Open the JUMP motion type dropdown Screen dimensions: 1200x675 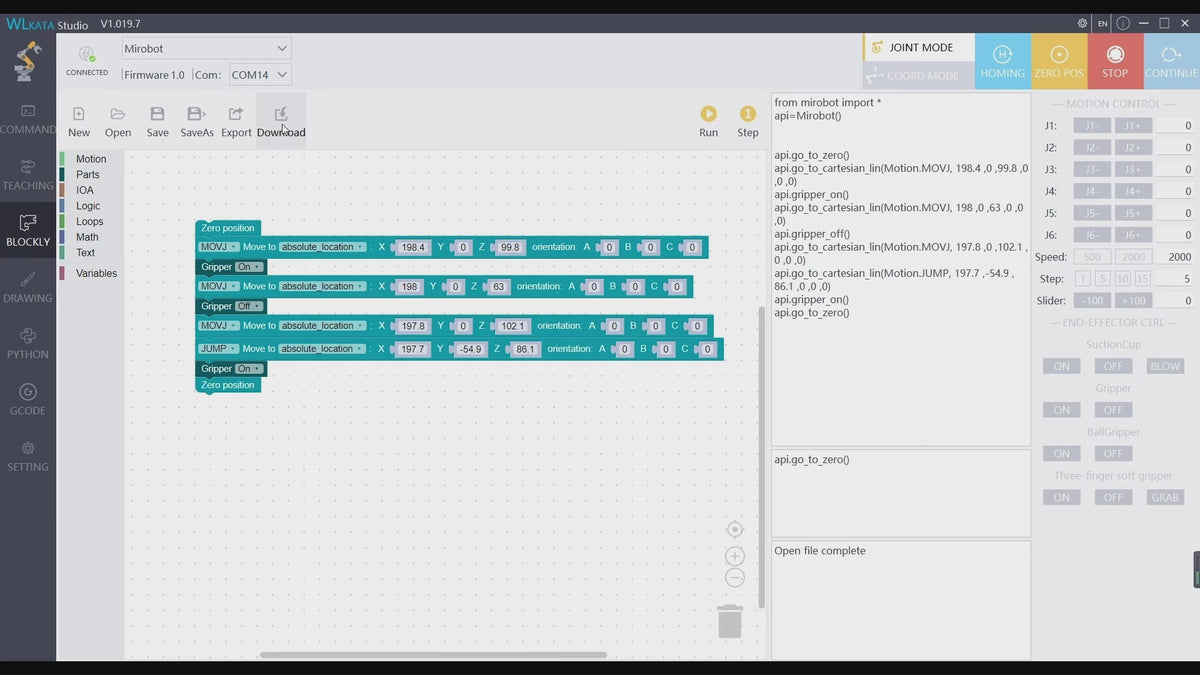[x=219, y=349]
